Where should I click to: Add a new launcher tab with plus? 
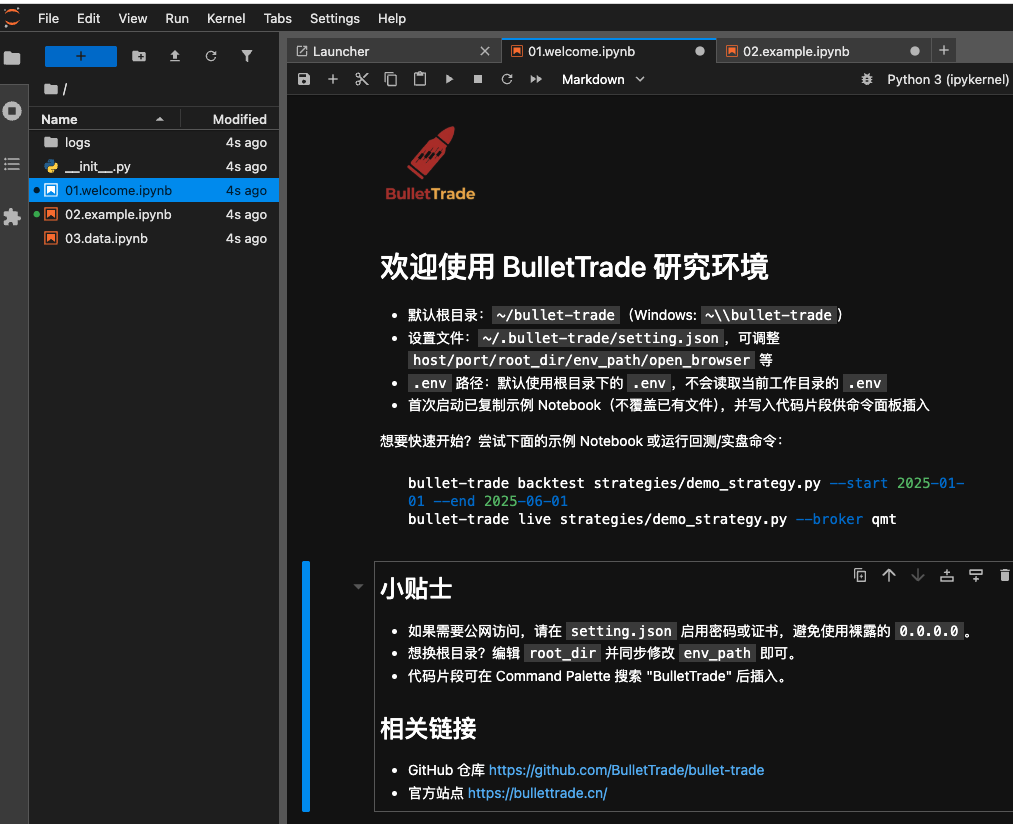pos(944,50)
